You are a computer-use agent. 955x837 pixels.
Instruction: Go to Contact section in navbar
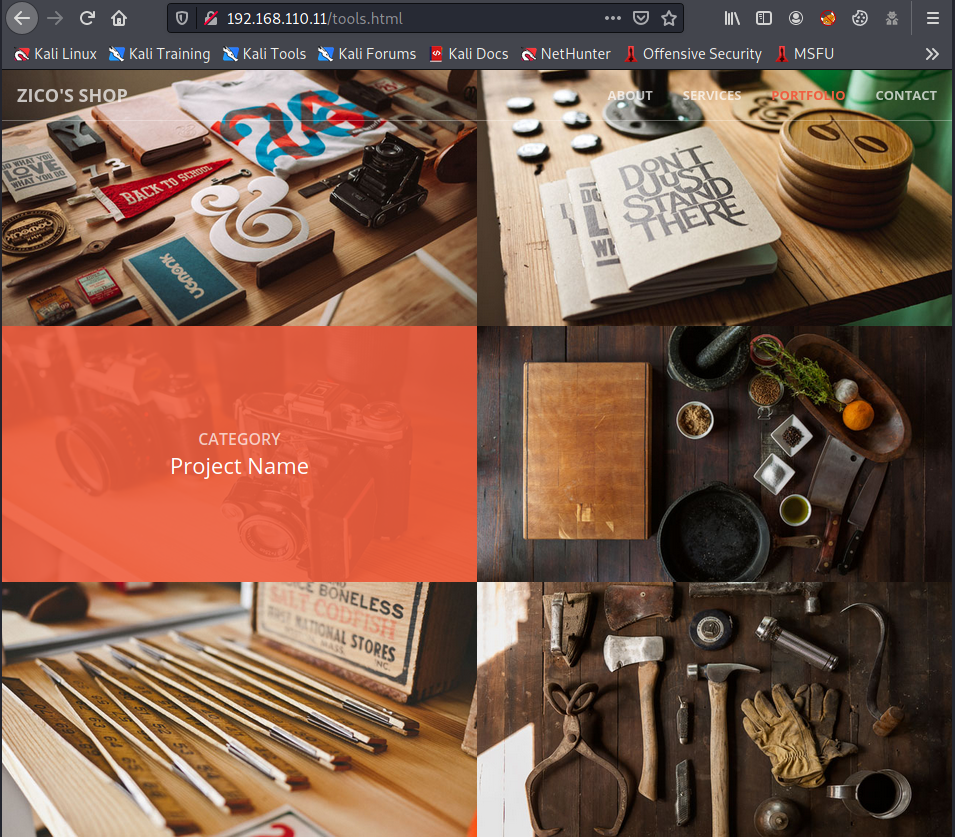click(906, 96)
